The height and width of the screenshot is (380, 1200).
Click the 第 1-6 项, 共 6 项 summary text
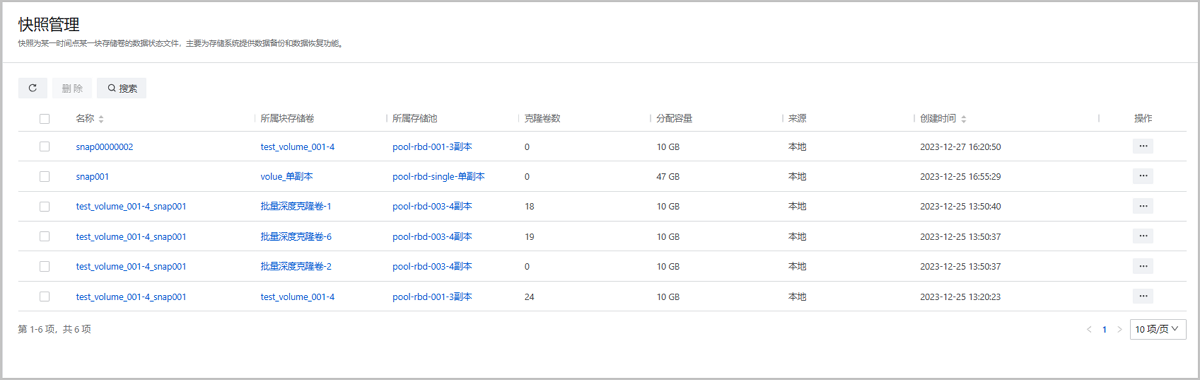[x=54, y=329]
